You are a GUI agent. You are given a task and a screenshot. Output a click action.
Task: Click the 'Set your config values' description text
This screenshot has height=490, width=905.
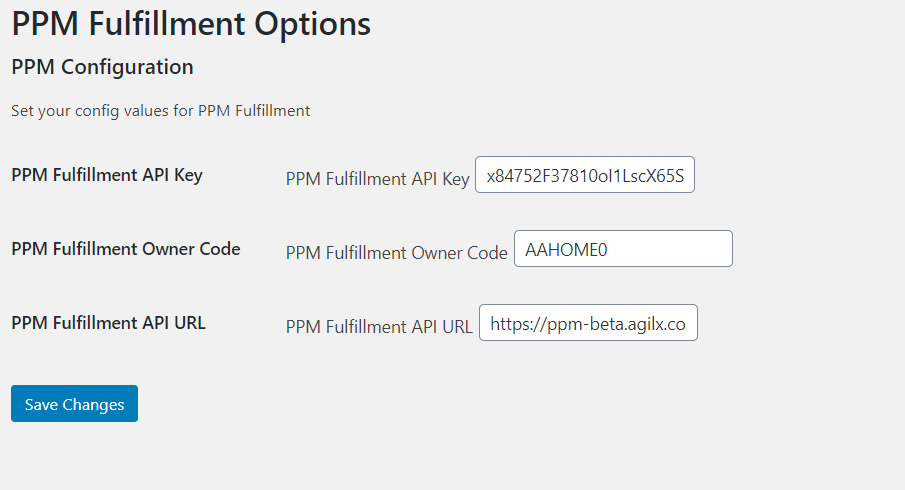coord(160,111)
